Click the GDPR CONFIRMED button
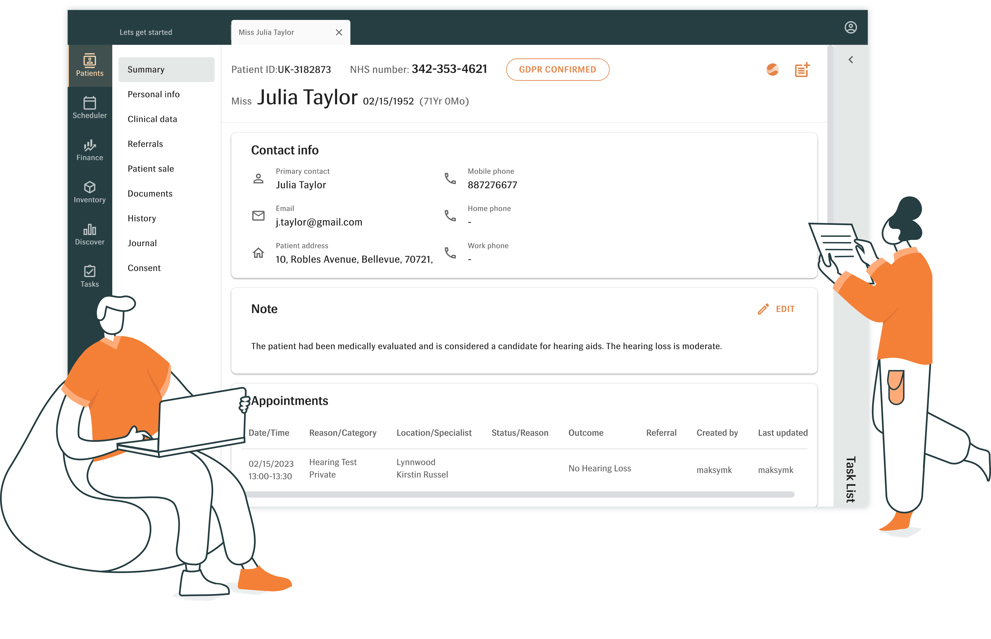The height and width of the screenshot is (639, 991). [x=557, y=70]
